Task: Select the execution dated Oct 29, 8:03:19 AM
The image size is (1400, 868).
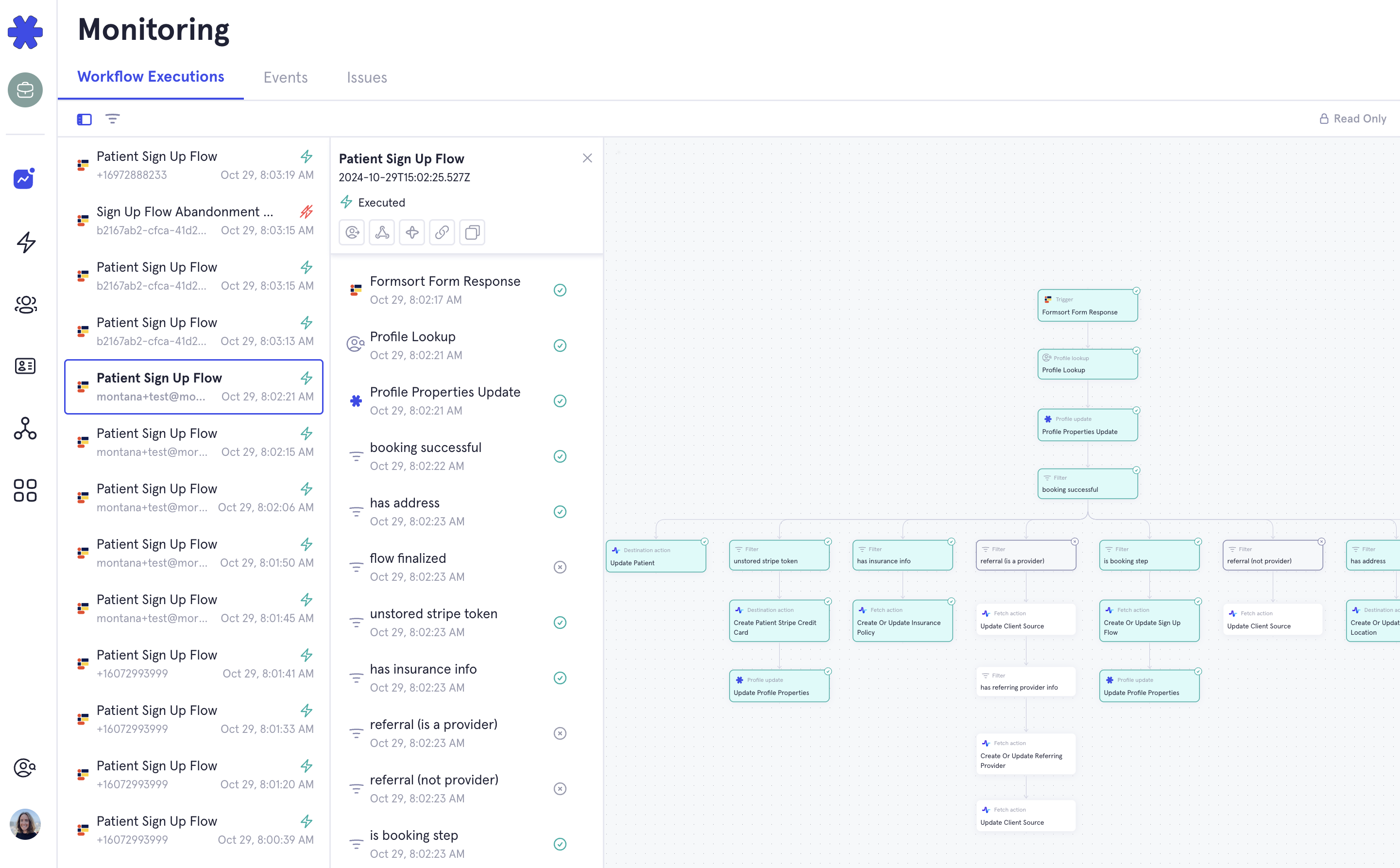Action: coord(194,165)
